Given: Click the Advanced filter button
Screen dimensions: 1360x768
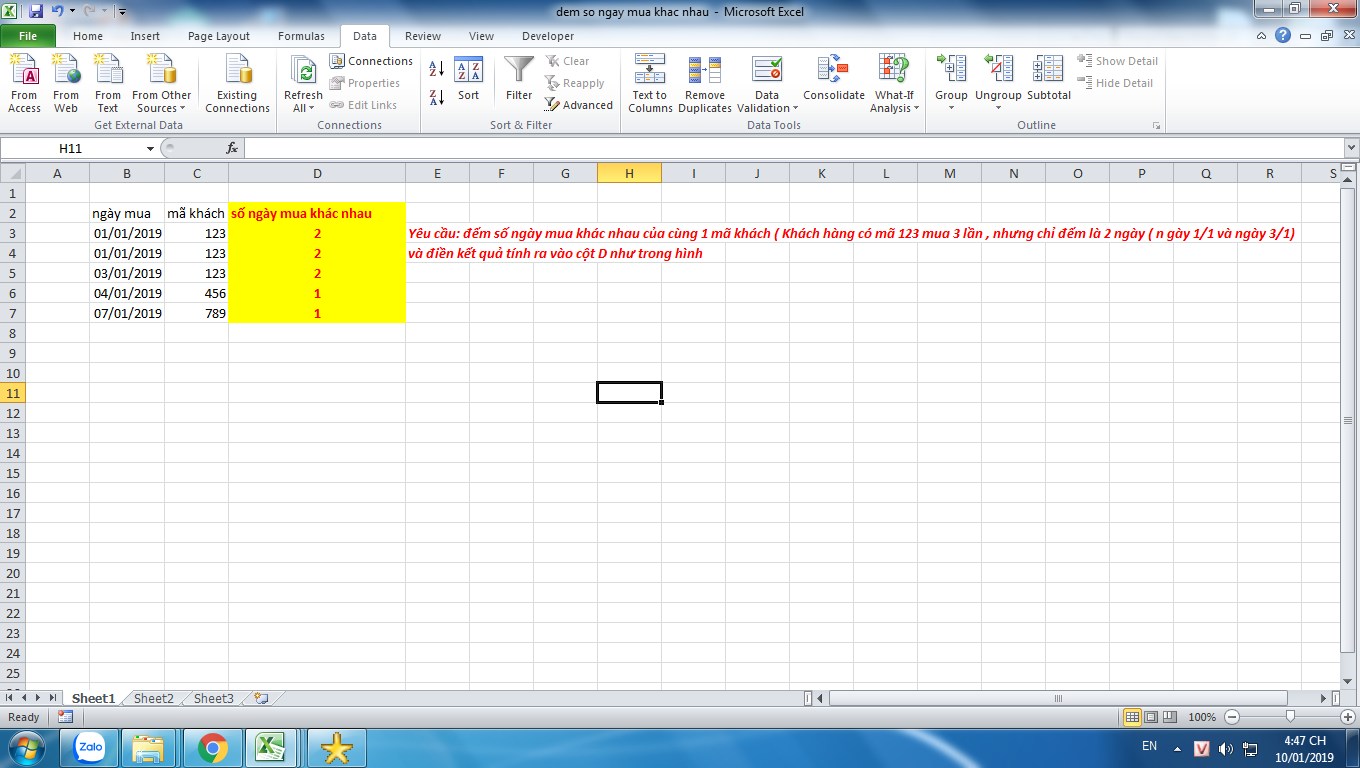Looking at the screenshot, I should (579, 105).
